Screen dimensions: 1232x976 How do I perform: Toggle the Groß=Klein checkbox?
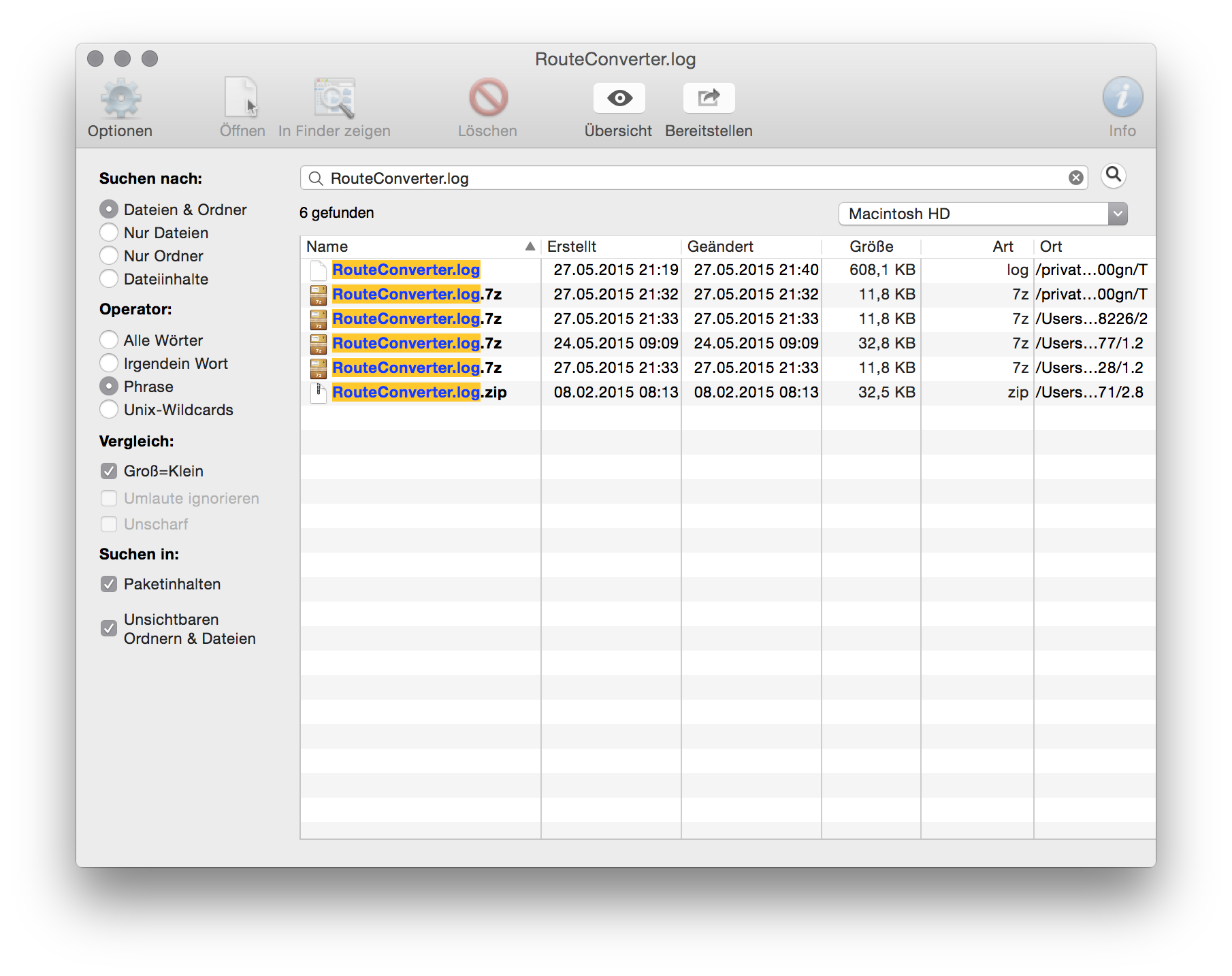109,471
